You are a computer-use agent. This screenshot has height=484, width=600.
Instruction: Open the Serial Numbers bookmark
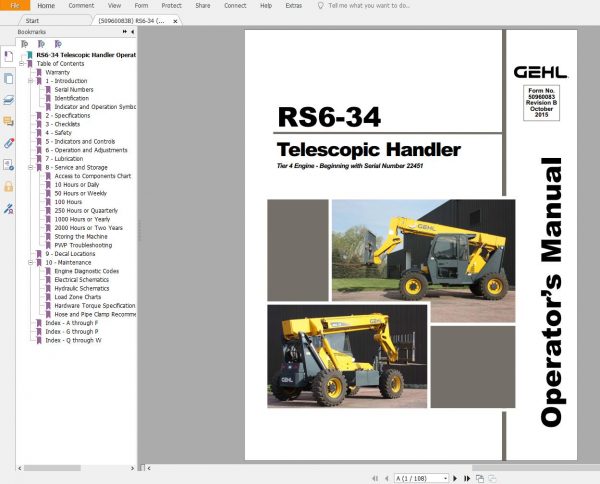coord(74,90)
